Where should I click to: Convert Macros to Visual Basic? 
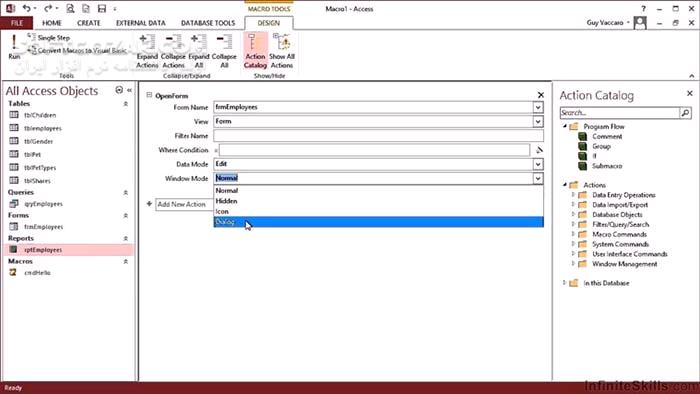(77, 50)
